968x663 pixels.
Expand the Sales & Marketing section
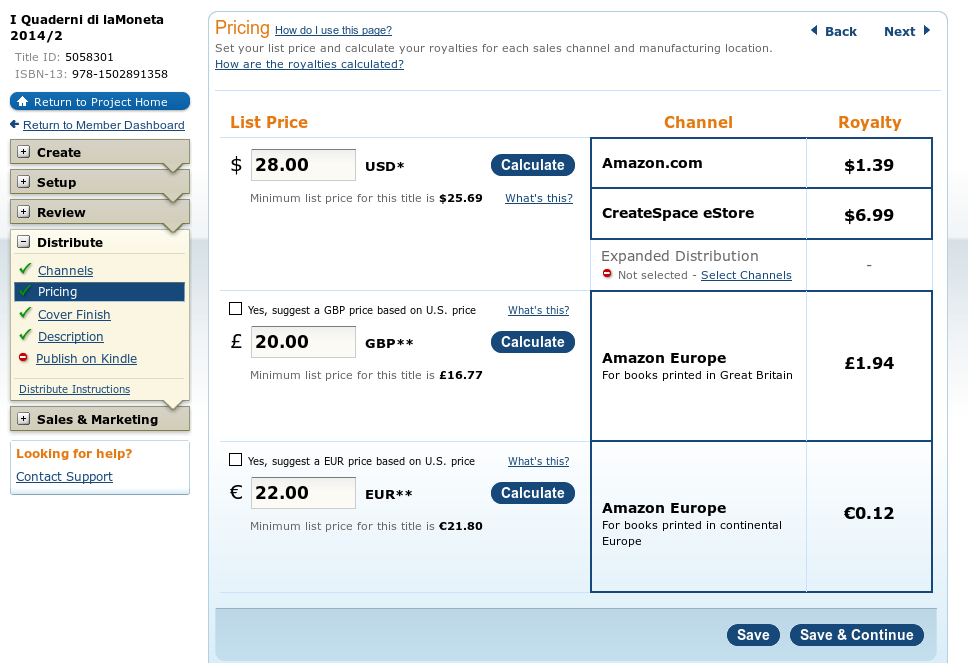(23, 419)
